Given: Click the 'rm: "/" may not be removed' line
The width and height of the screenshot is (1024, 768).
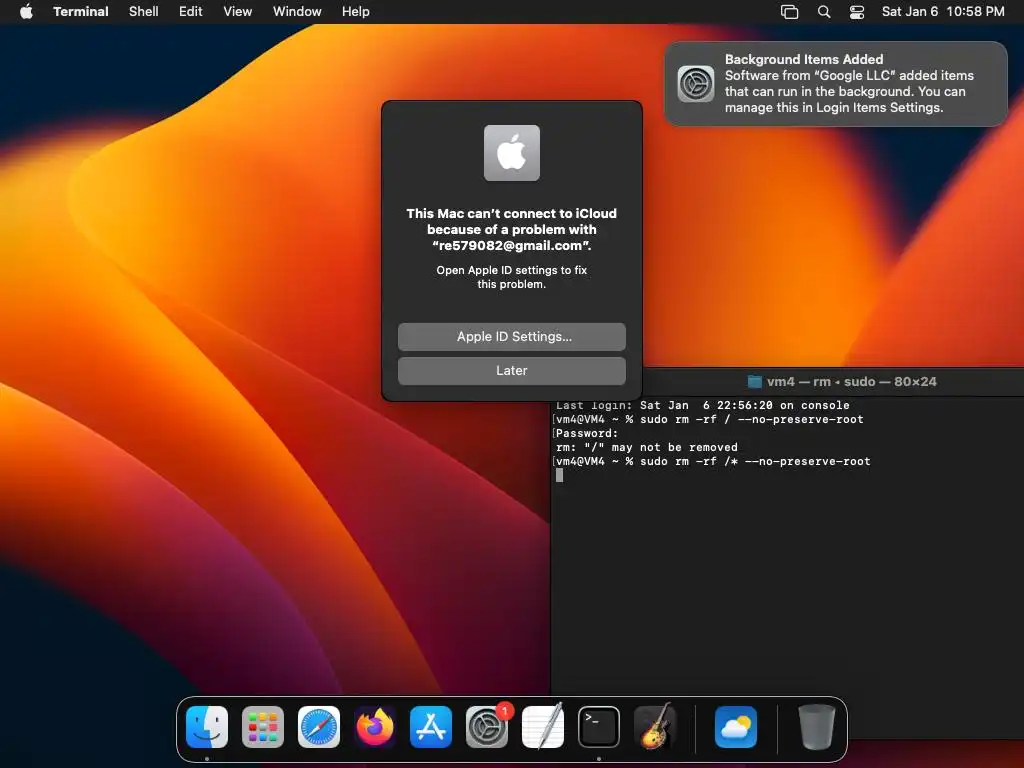Looking at the screenshot, I should (x=647, y=447).
